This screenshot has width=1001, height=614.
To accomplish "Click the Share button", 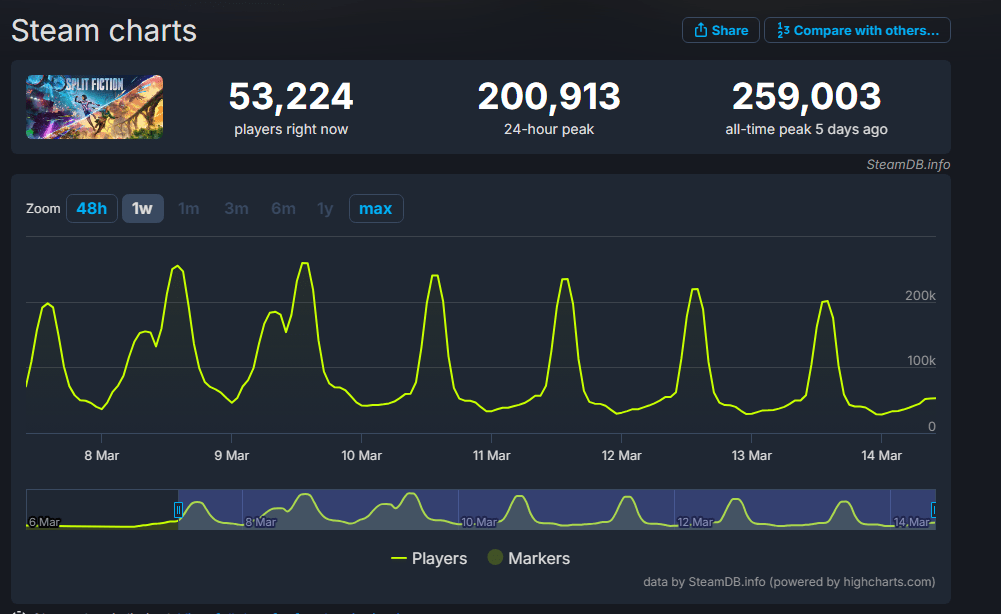I will point(721,30).
